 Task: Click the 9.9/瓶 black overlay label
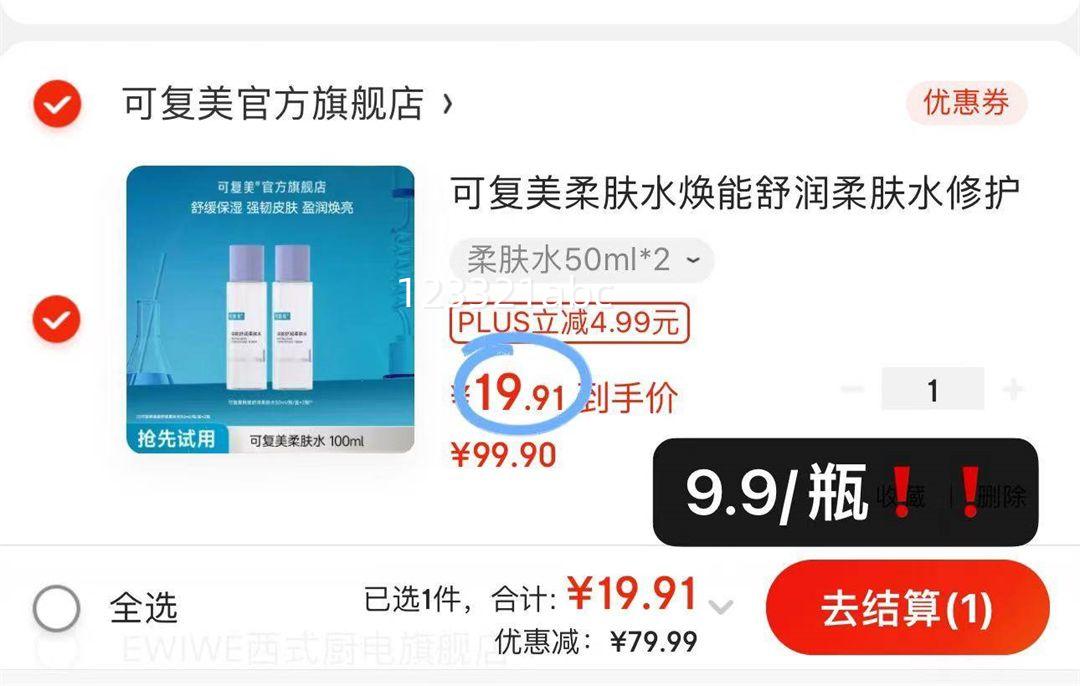click(845, 492)
